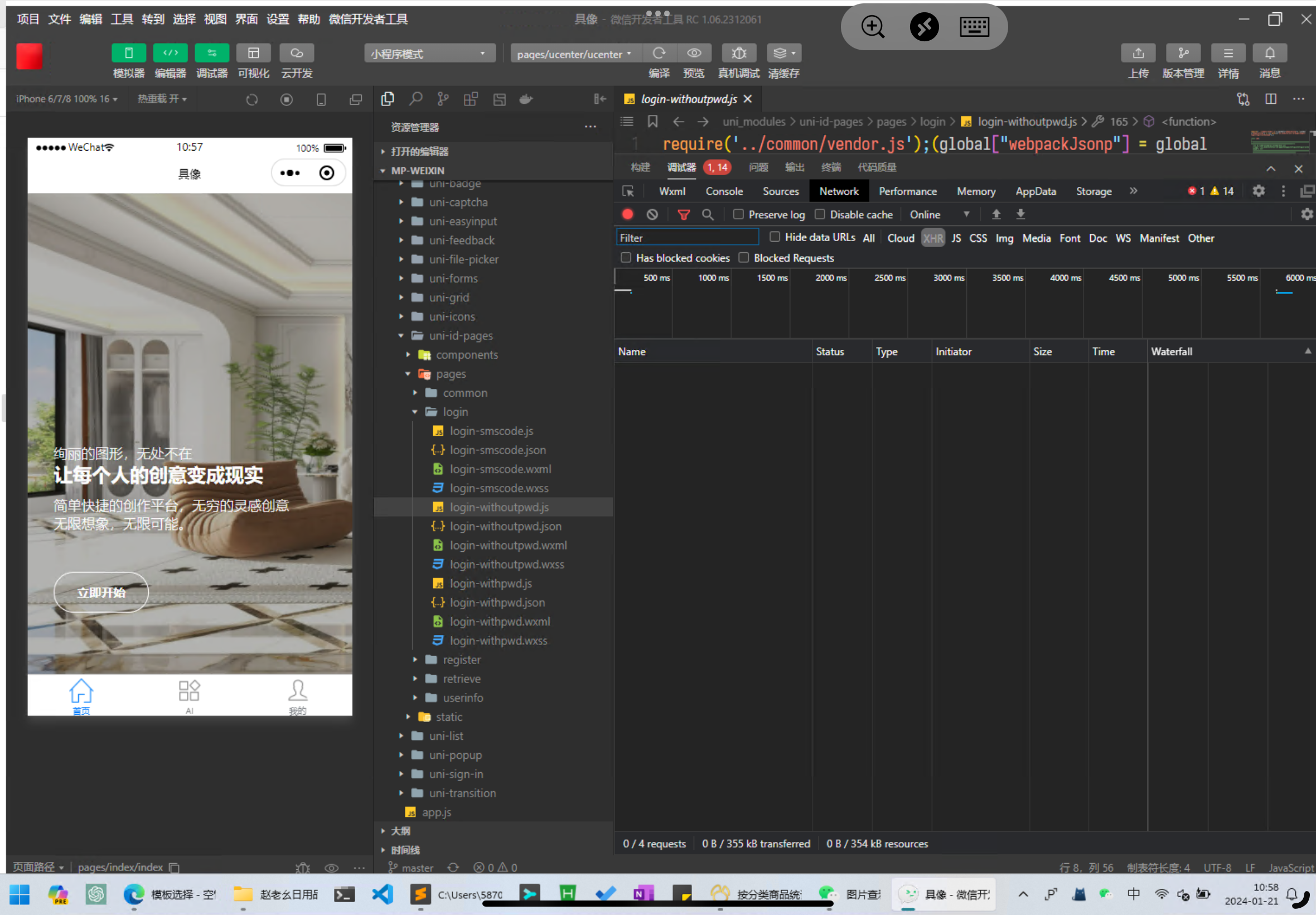Click the network Filter input field

687,238
